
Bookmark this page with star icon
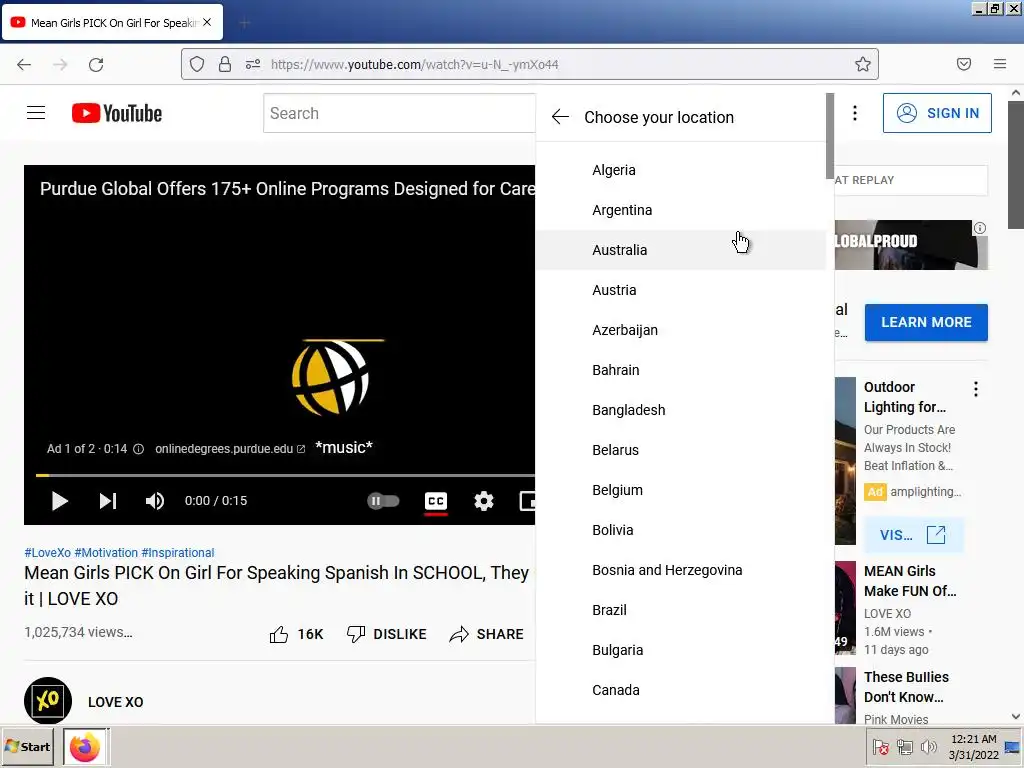pyautogui.click(x=863, y=64)
